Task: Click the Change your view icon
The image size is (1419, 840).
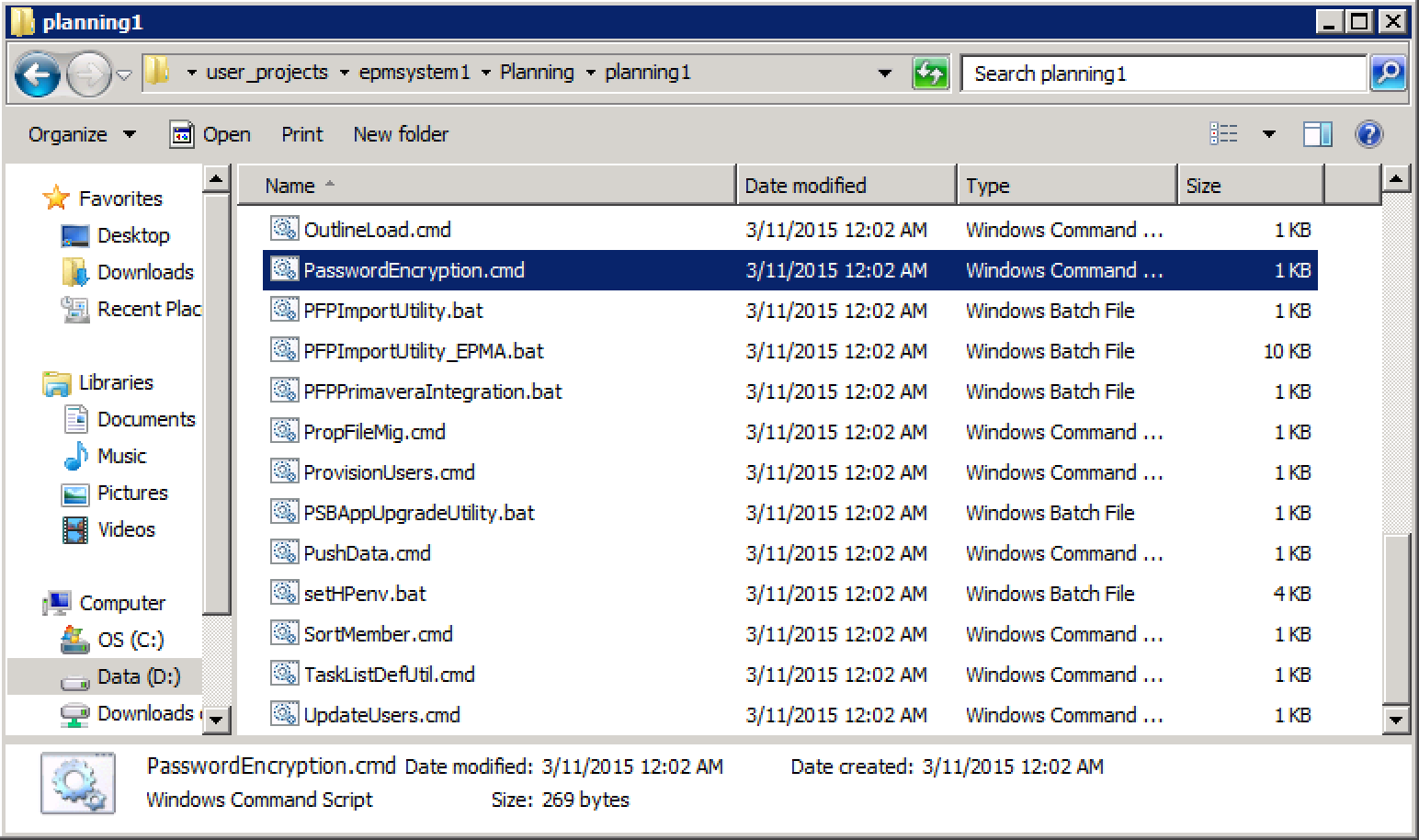Action: click(1223, 134)
